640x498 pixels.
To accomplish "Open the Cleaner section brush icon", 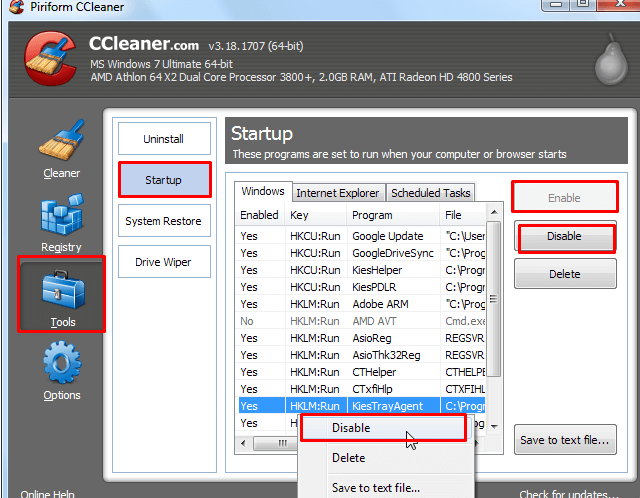I will click(62, 140).
